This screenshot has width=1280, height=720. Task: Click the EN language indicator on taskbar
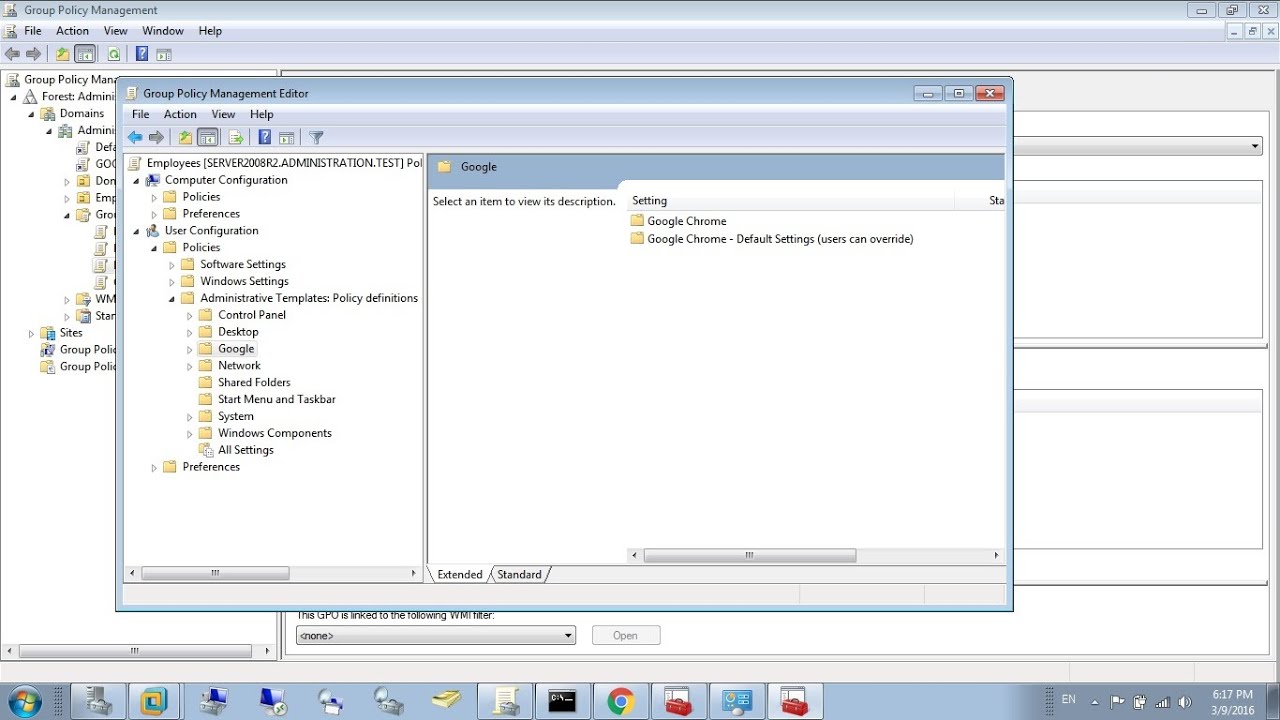click(x=1069, y=700)
